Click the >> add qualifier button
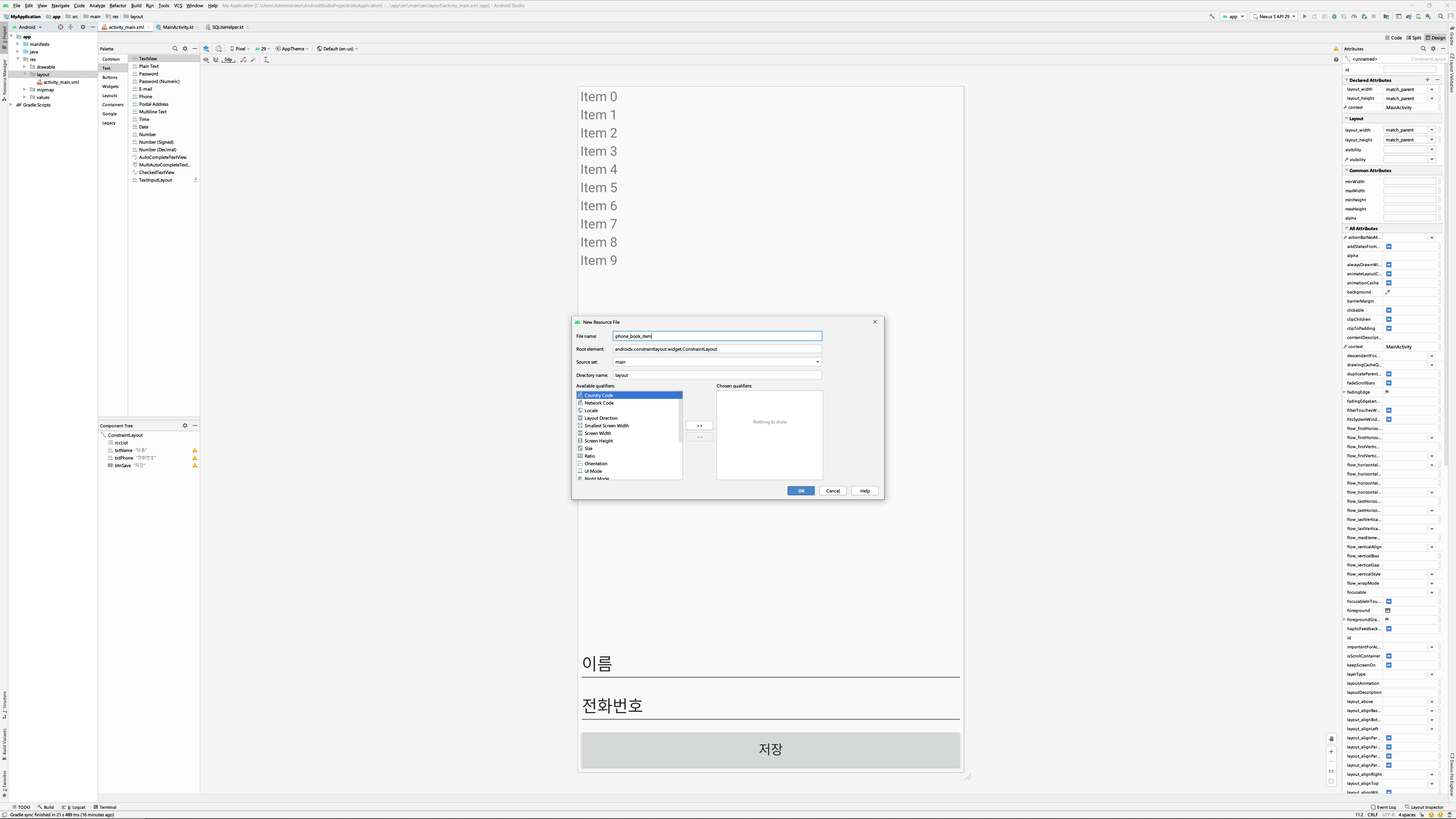 point(699,425)
